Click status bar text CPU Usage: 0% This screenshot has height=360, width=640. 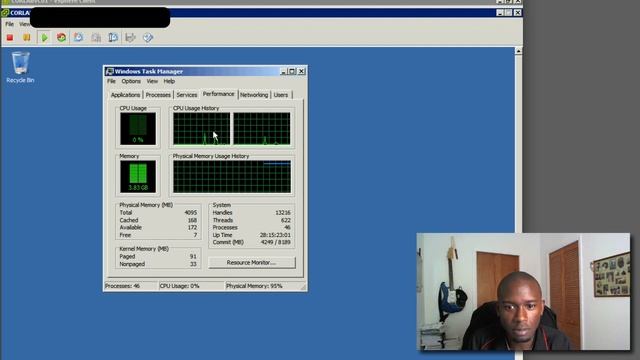(x=179, y=286)
